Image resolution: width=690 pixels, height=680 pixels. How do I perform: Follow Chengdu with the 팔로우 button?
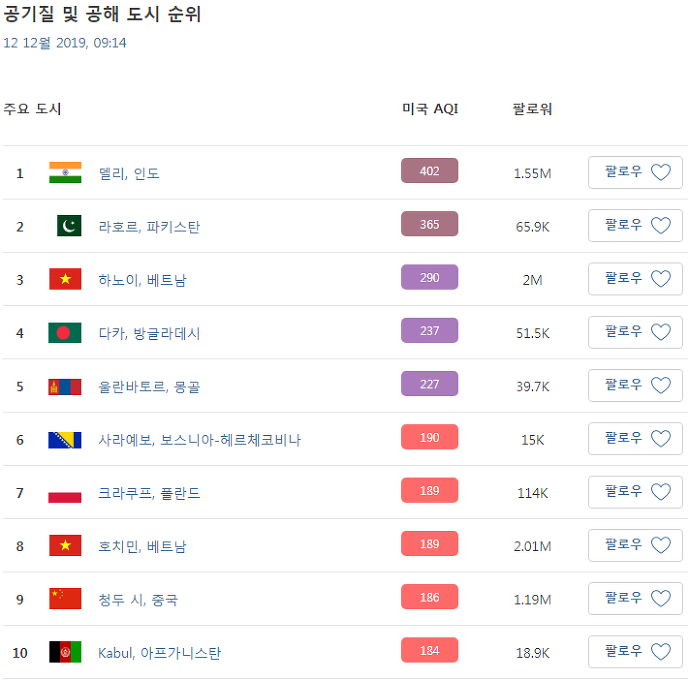[635, 599]
